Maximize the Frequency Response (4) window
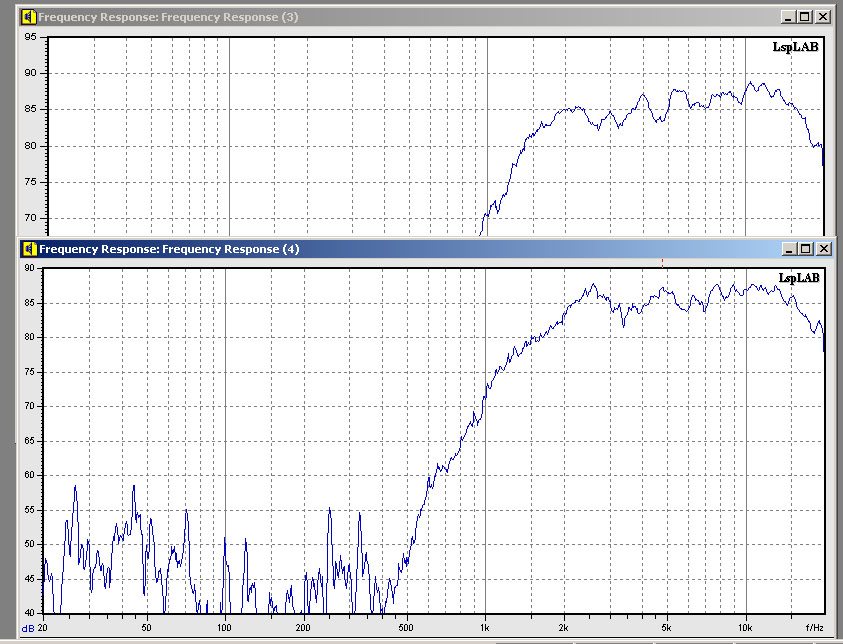Image resolution: width=843 pixels, height=644 pixels. click(806, 249)
